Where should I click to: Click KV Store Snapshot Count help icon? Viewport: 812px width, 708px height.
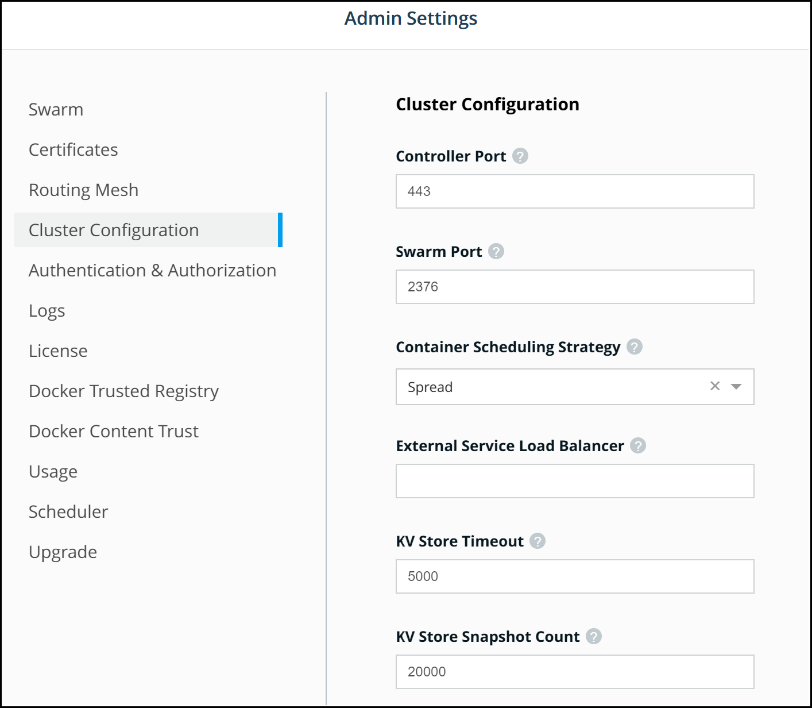(x=594, y=636)
